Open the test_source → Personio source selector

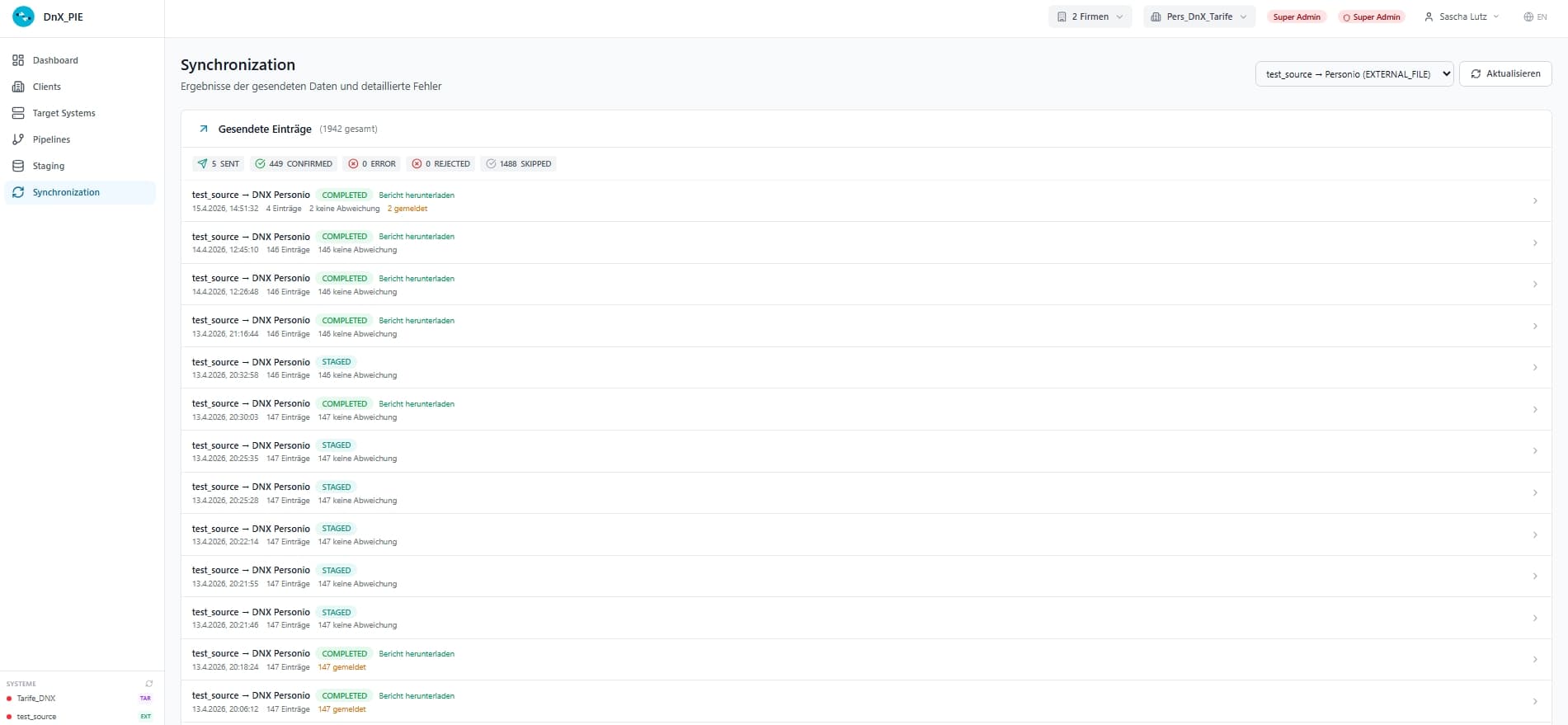(1354, 73)
